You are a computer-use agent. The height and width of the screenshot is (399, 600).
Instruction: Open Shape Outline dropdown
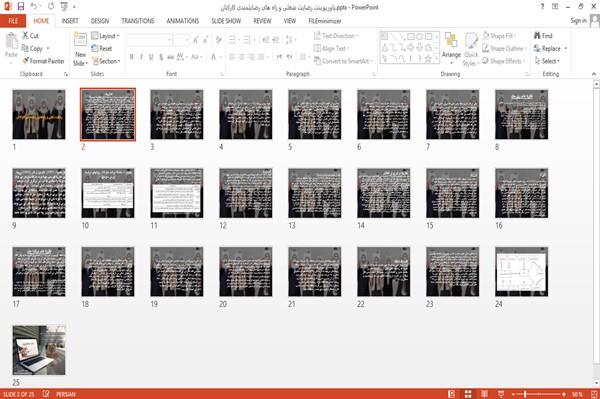coord(505,48)
